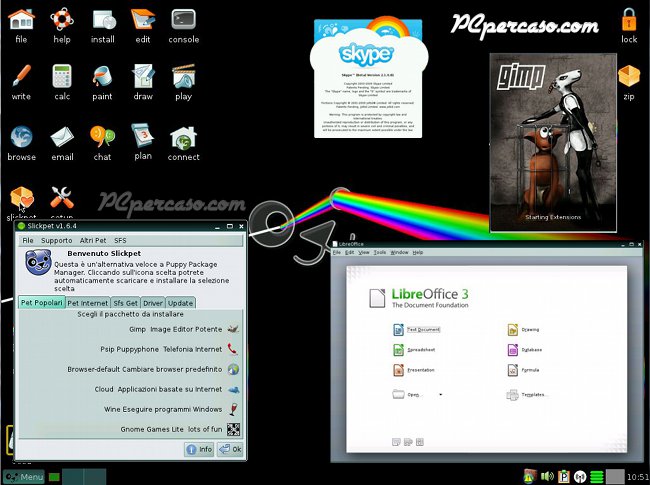Open Window menu in LibreOffice
Screen dimensions: 650x485
click(x=399, y=252)
